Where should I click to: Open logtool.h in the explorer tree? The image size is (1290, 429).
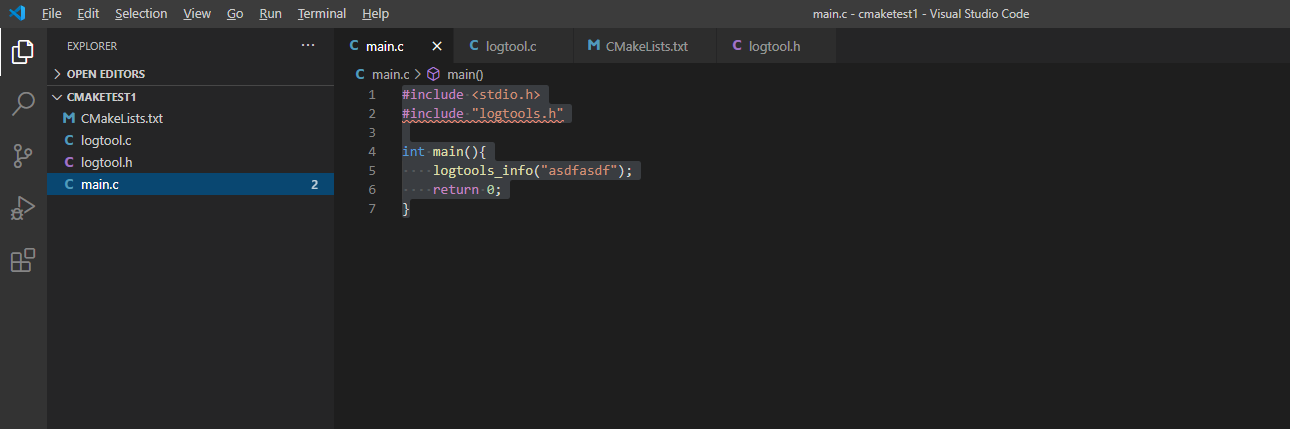point(190,162)
